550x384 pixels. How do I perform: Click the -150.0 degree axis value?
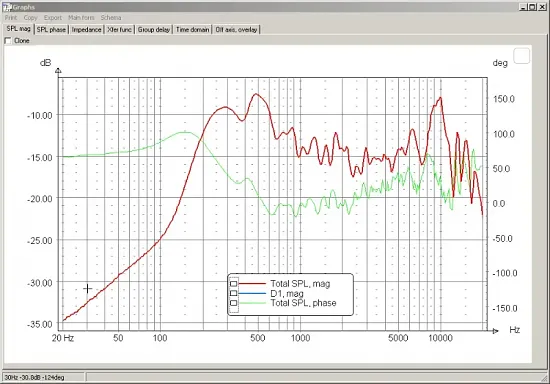[505, 309]
